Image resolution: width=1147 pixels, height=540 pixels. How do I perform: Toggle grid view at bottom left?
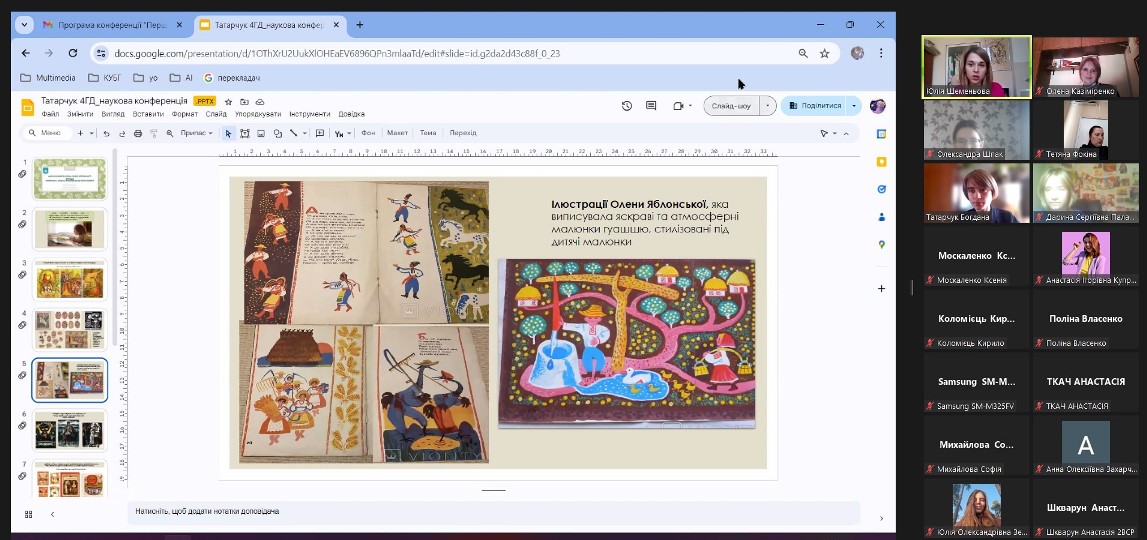28,514
